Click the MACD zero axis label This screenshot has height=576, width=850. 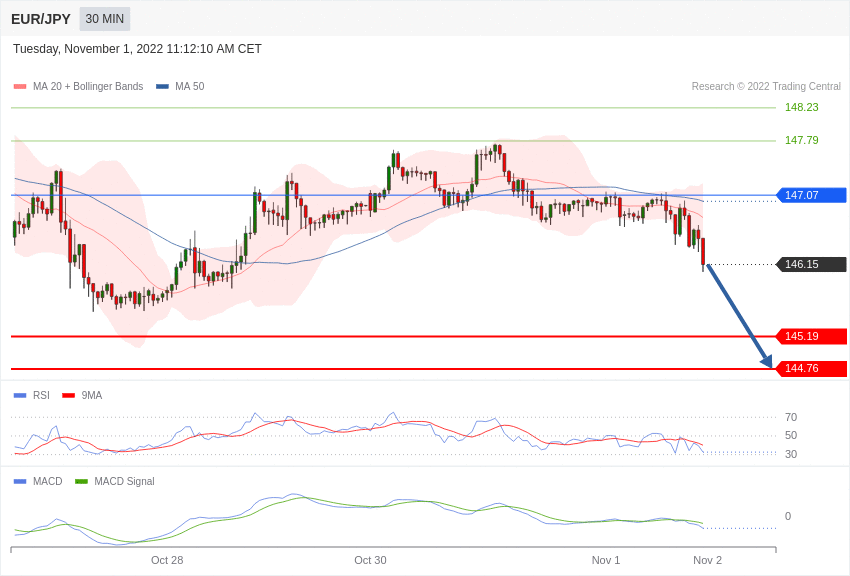(x=788, y=516)
